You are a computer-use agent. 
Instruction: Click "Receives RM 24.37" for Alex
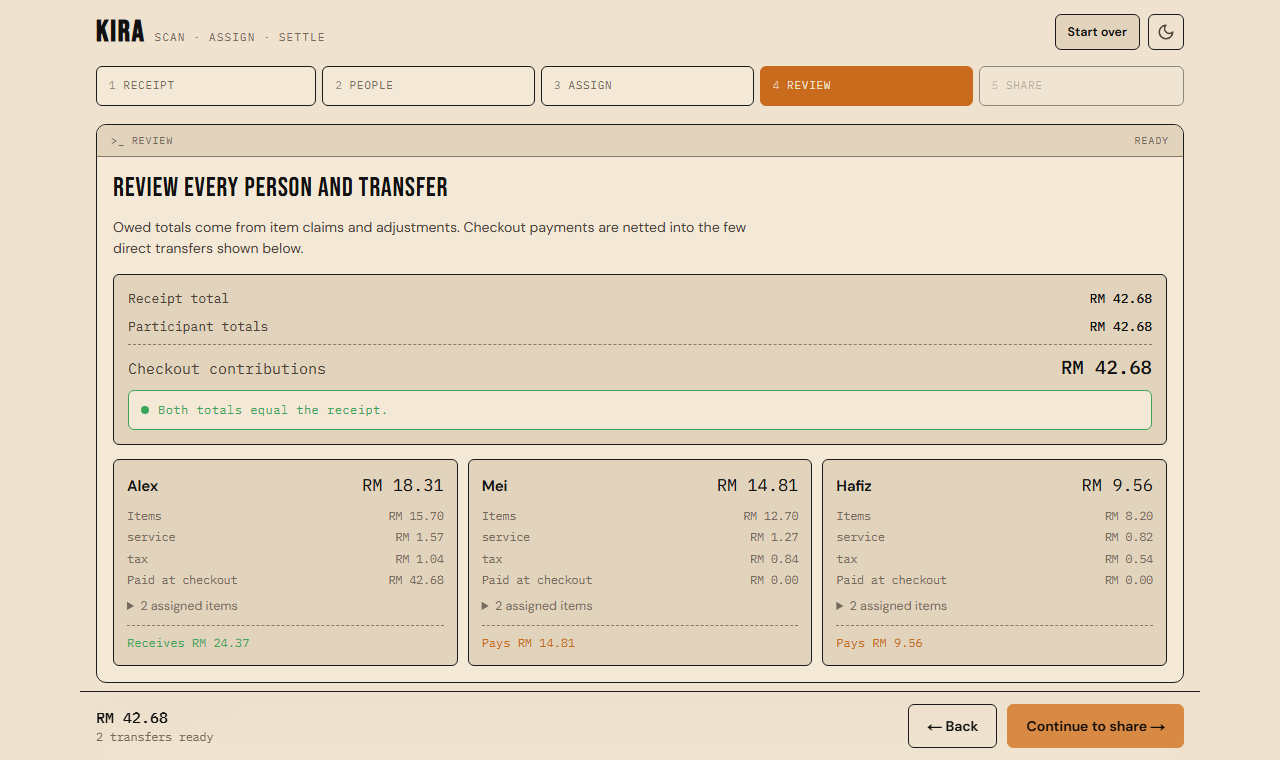(188, 643)
